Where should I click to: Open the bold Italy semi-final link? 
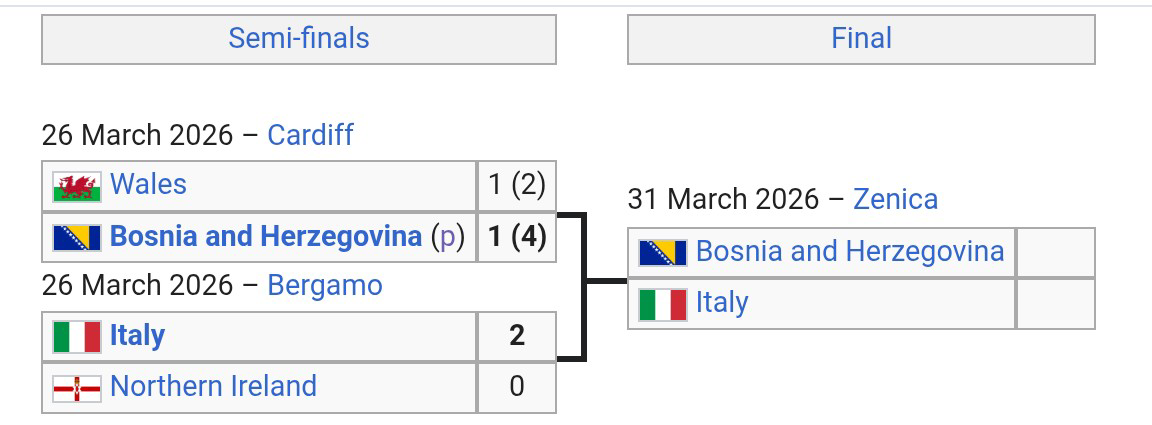pyautogui.click(x=137, y=335)
